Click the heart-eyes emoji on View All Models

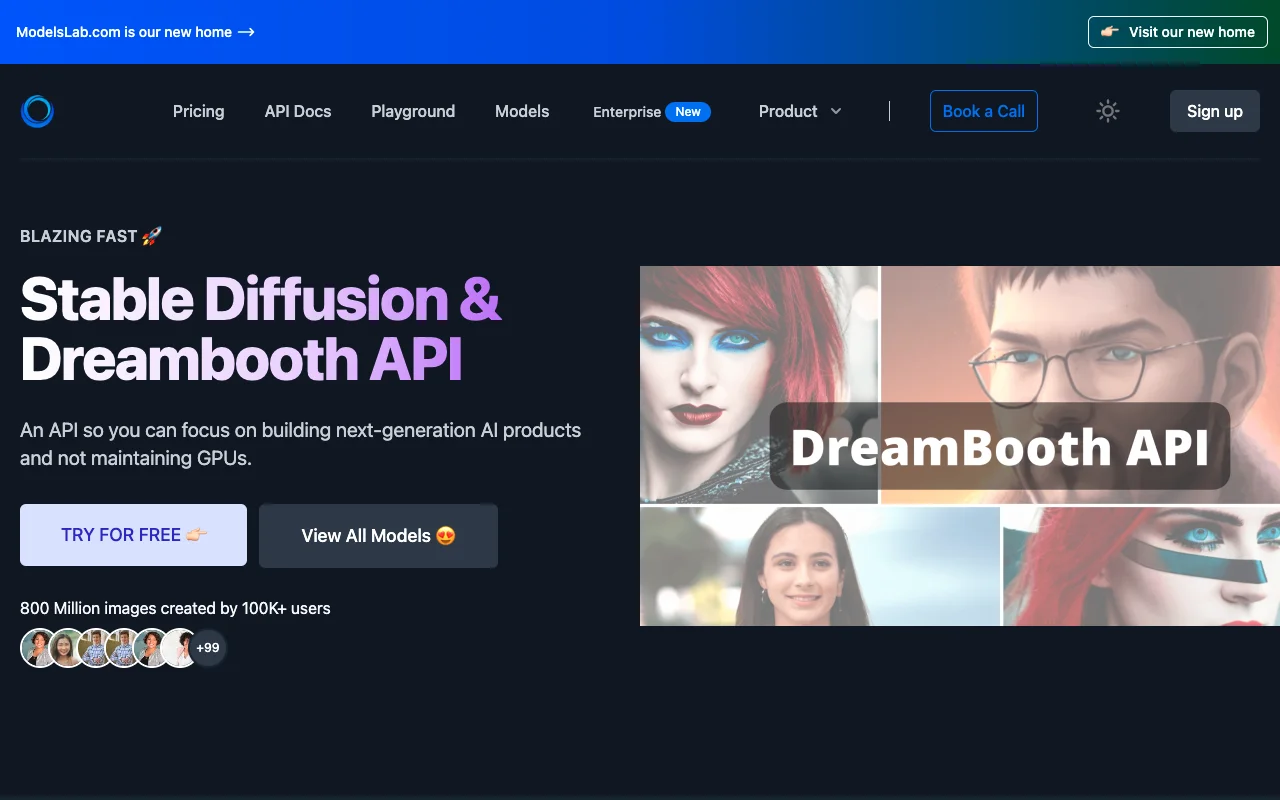coord(447,535)
